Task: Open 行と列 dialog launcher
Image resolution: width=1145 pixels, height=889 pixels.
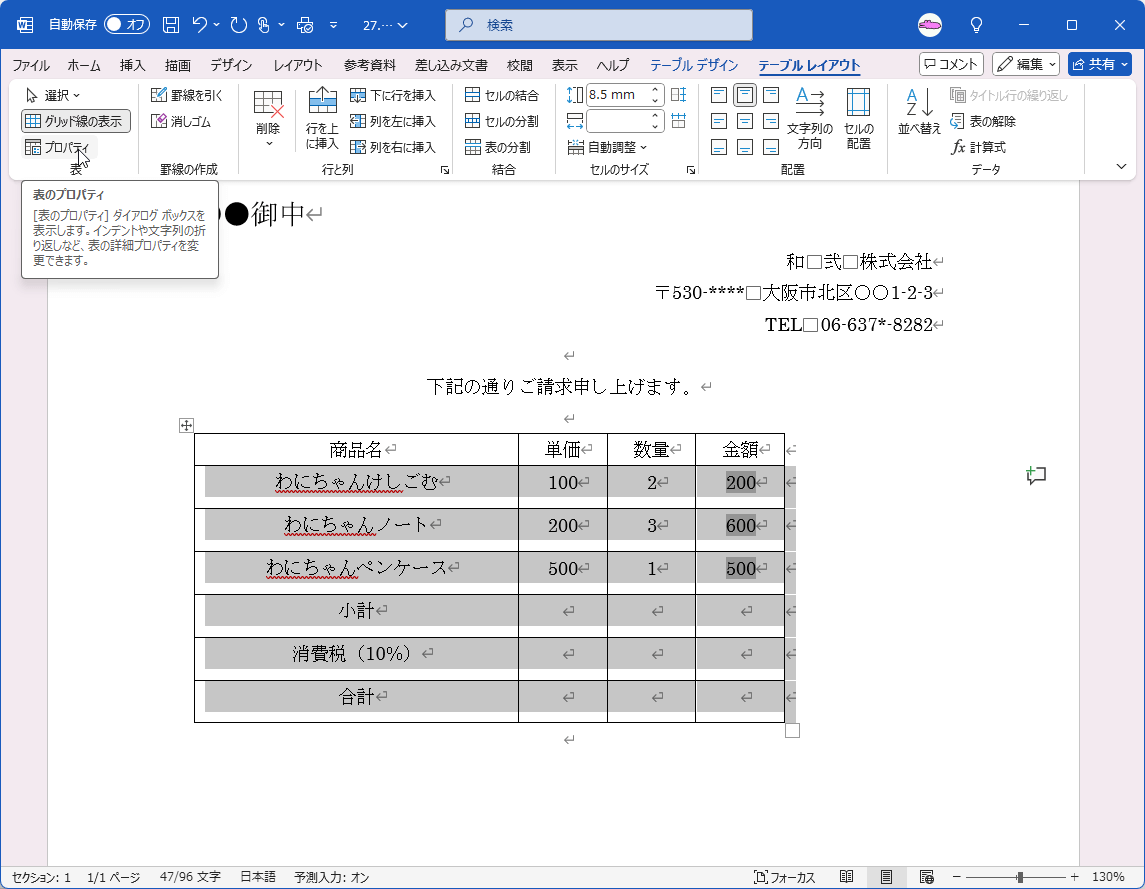Action: coord(445,170)
